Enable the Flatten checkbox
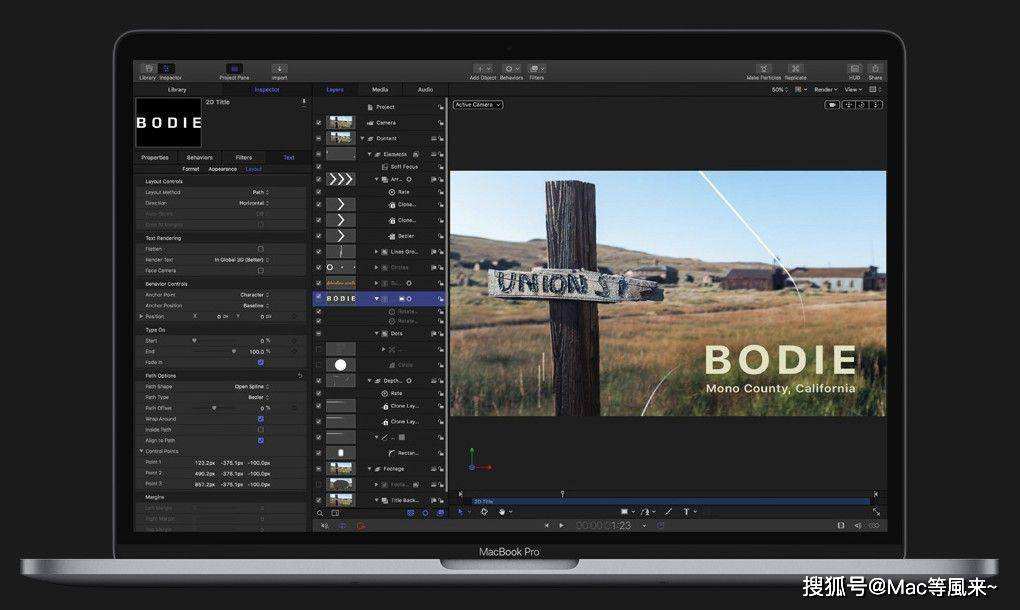1020x610 pixels. pos(261,249)
